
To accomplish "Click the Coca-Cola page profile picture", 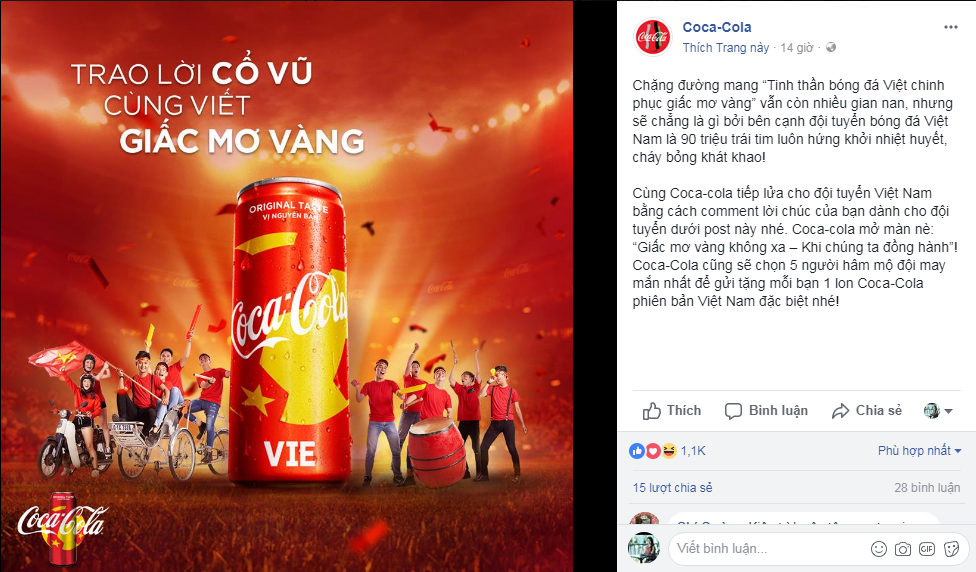I will [652, 37].
